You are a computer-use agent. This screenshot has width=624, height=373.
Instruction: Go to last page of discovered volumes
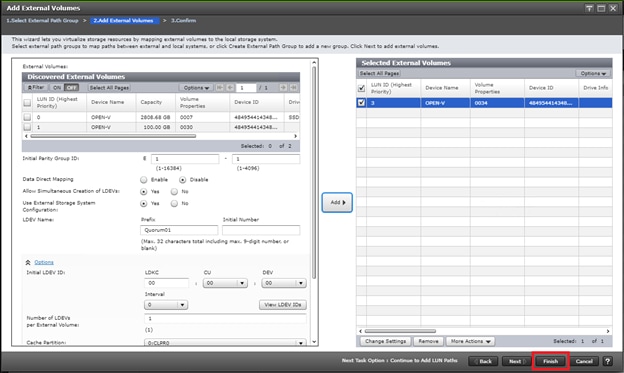(294, 88)
